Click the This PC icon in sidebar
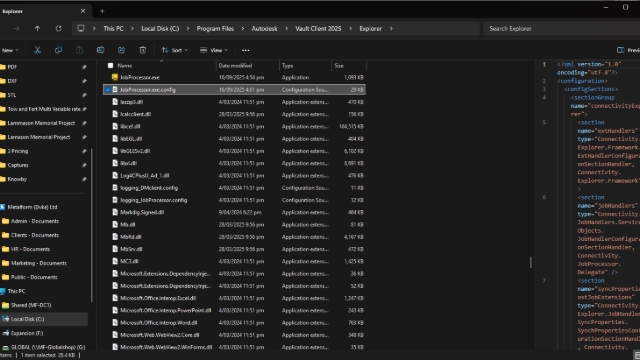Viewport: 640px width, 360px height. (x=3, y=291)
